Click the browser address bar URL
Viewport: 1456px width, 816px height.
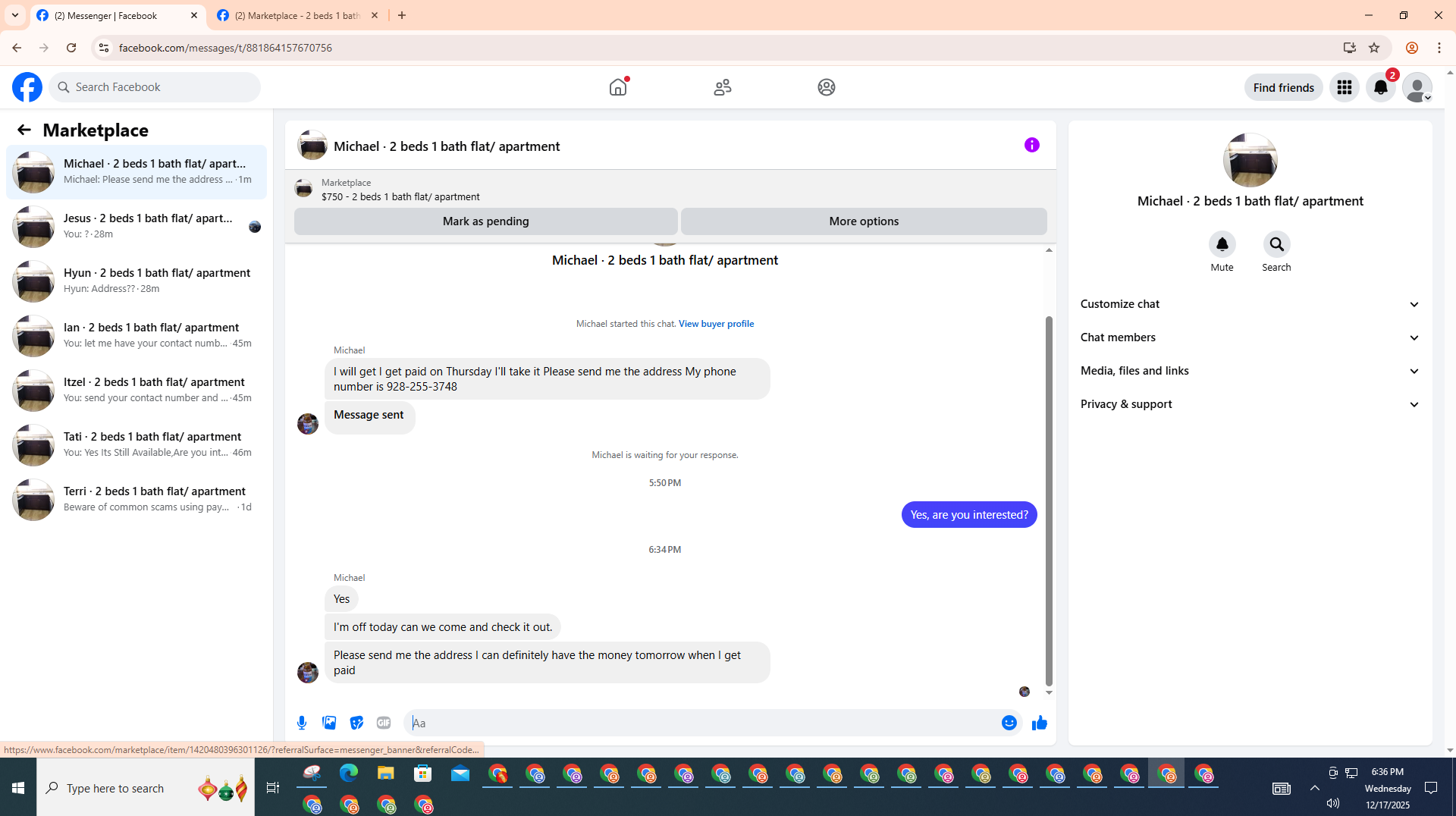(x=225, y=48)
